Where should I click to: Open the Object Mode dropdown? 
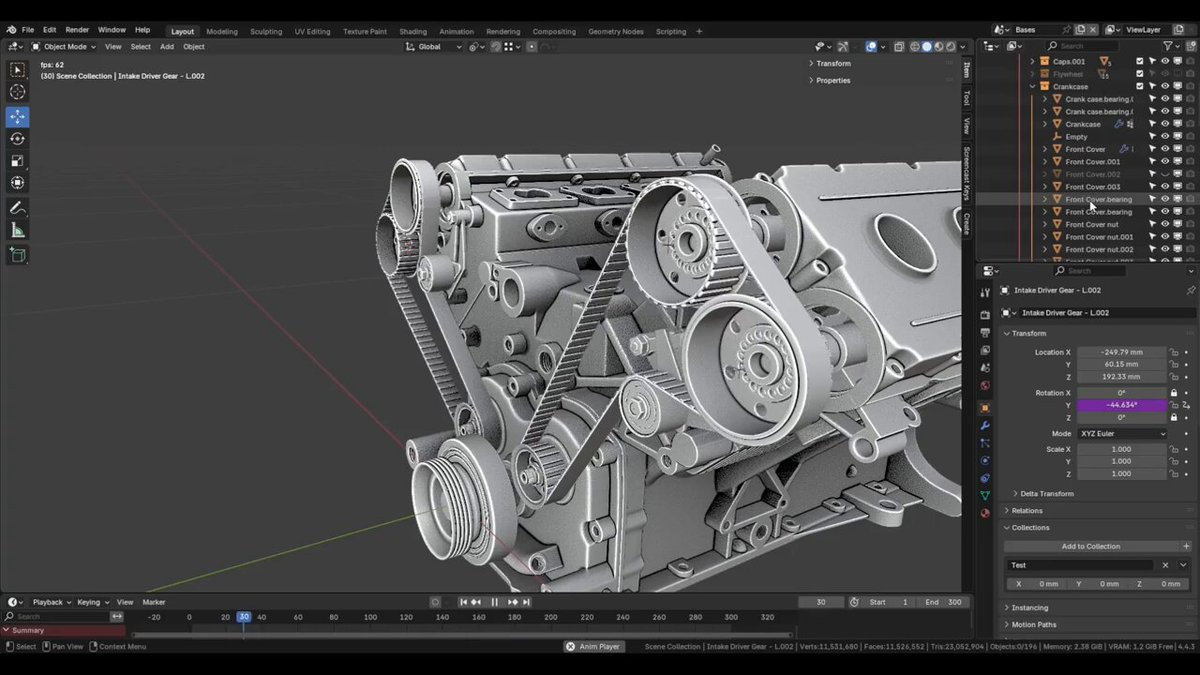point(63,46)
